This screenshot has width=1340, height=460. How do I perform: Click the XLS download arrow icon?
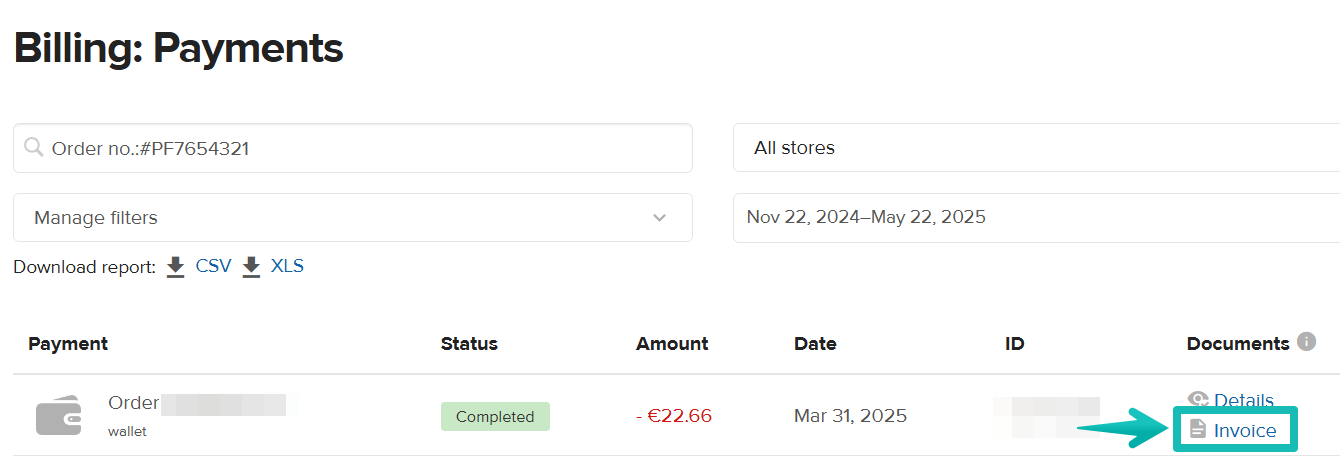coord(252,267)
